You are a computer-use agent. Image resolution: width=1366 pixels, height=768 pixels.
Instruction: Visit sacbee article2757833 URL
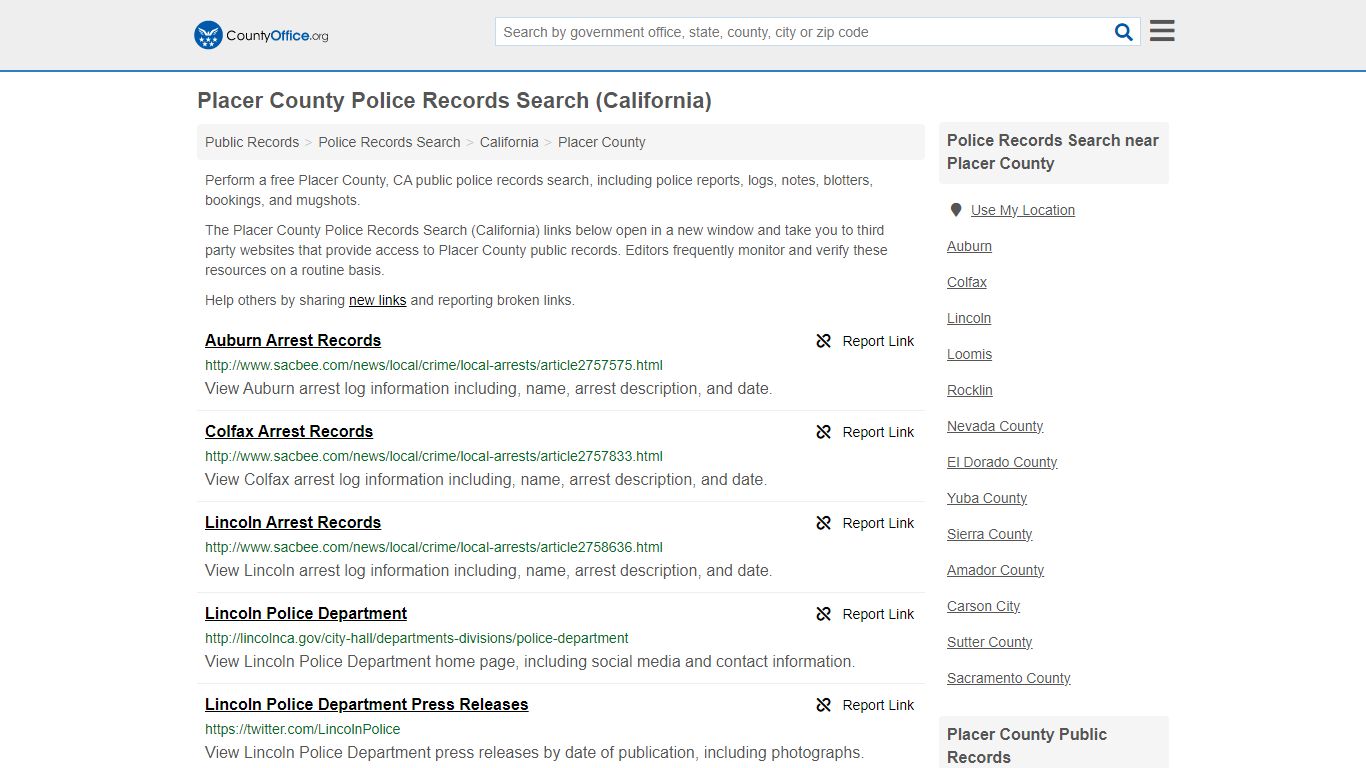(434, 456)
